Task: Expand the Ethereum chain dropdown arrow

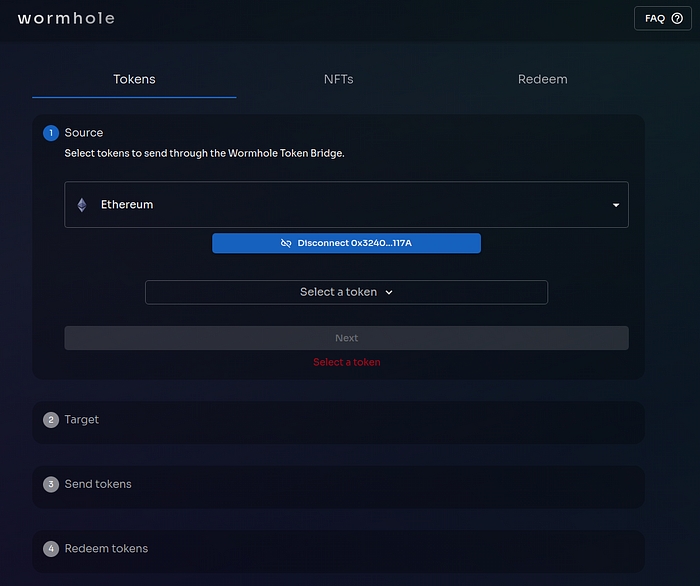Action: pyautogui.click(x=616, y=205)
